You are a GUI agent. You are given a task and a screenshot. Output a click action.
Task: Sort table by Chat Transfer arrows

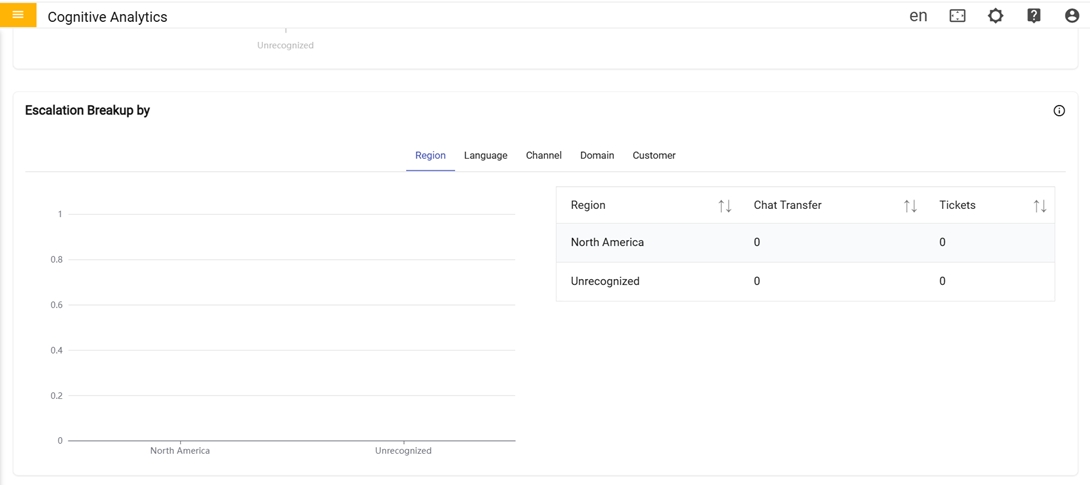[910, 206]
